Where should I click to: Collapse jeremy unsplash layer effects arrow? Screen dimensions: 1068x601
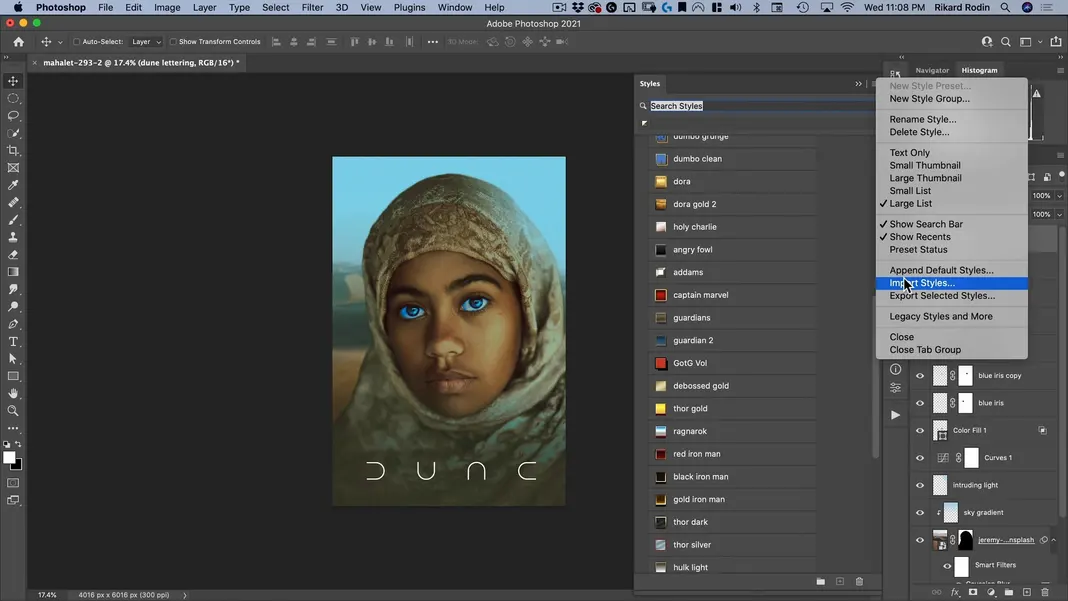pyautogui.click(x=1054, y=540)
